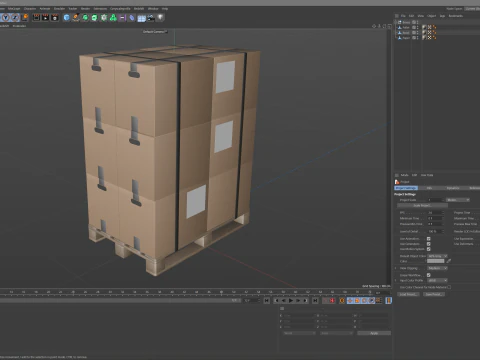Open Input Color Profile dropdown
Image resolution: width=480 pixels, height=360 pixels.
point(437,280)
